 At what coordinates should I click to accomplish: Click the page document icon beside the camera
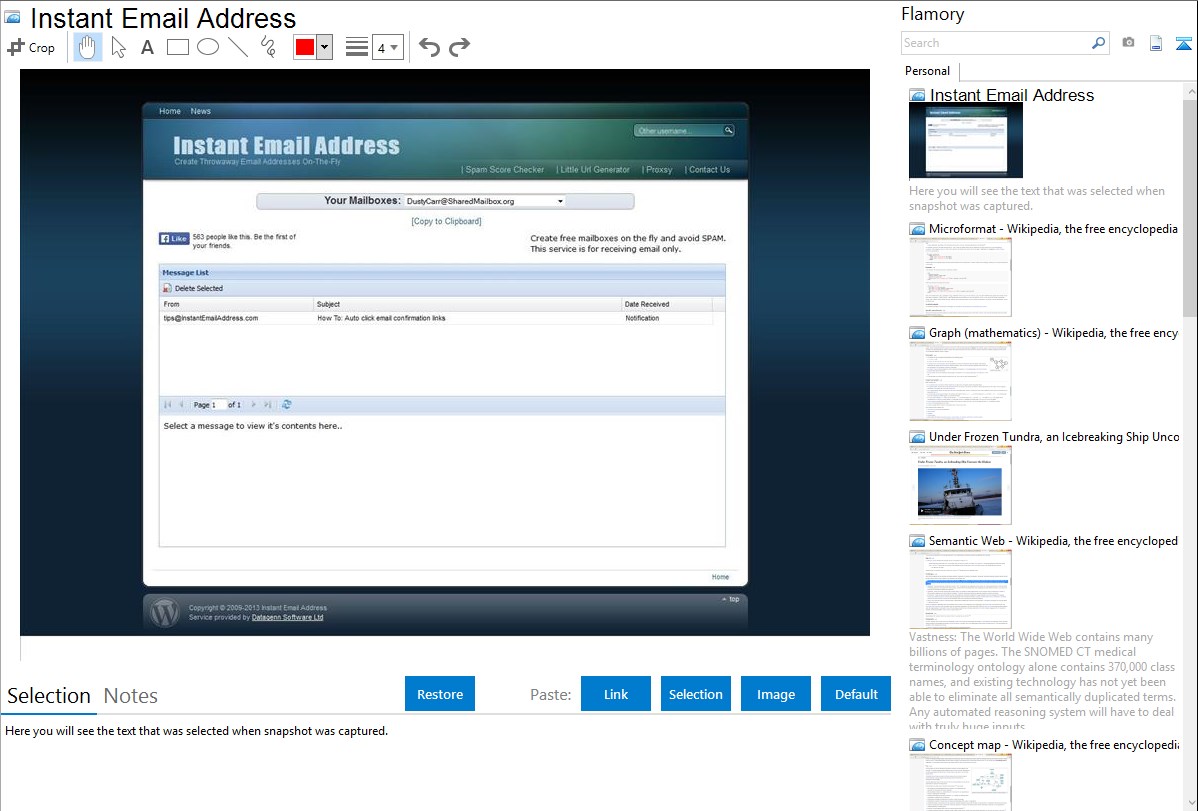click(x=1156, y=43)
